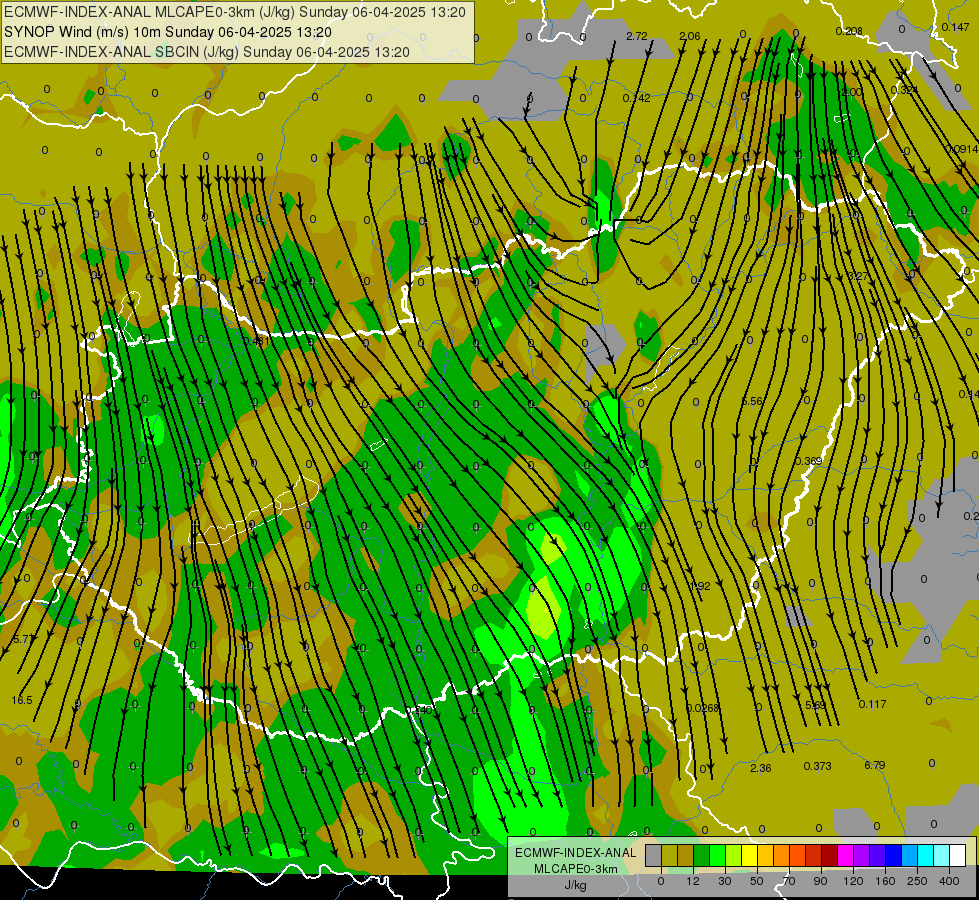Image resolution: width=979 pixels, height=900 pixels.
Task: Pick the purple legend swatch above 120
Action: click(x=862, y=855)
